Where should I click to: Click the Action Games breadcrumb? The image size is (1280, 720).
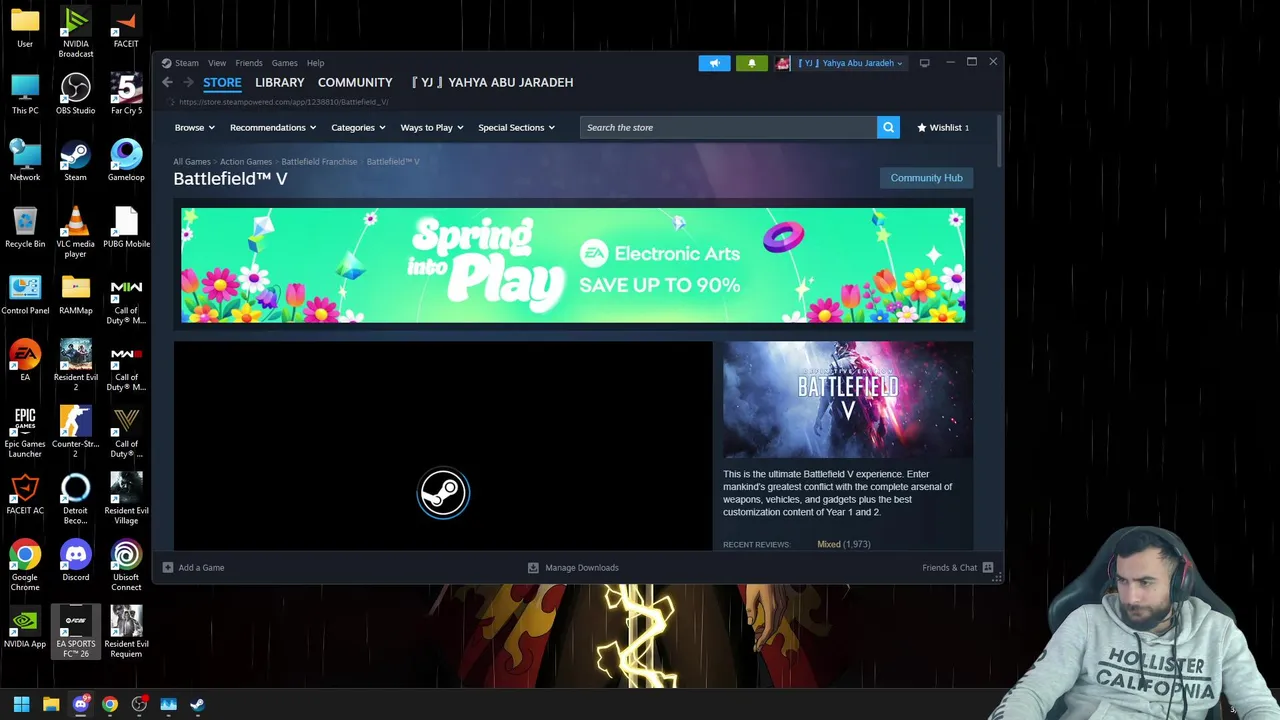[246, 161]
